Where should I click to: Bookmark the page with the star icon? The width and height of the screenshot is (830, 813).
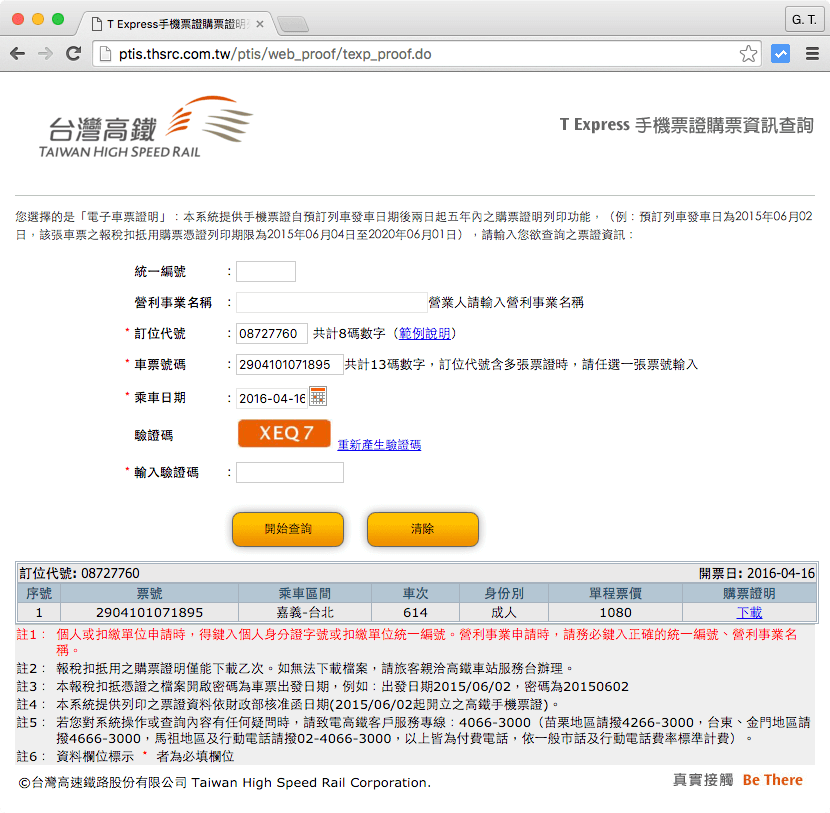[748, 55]
